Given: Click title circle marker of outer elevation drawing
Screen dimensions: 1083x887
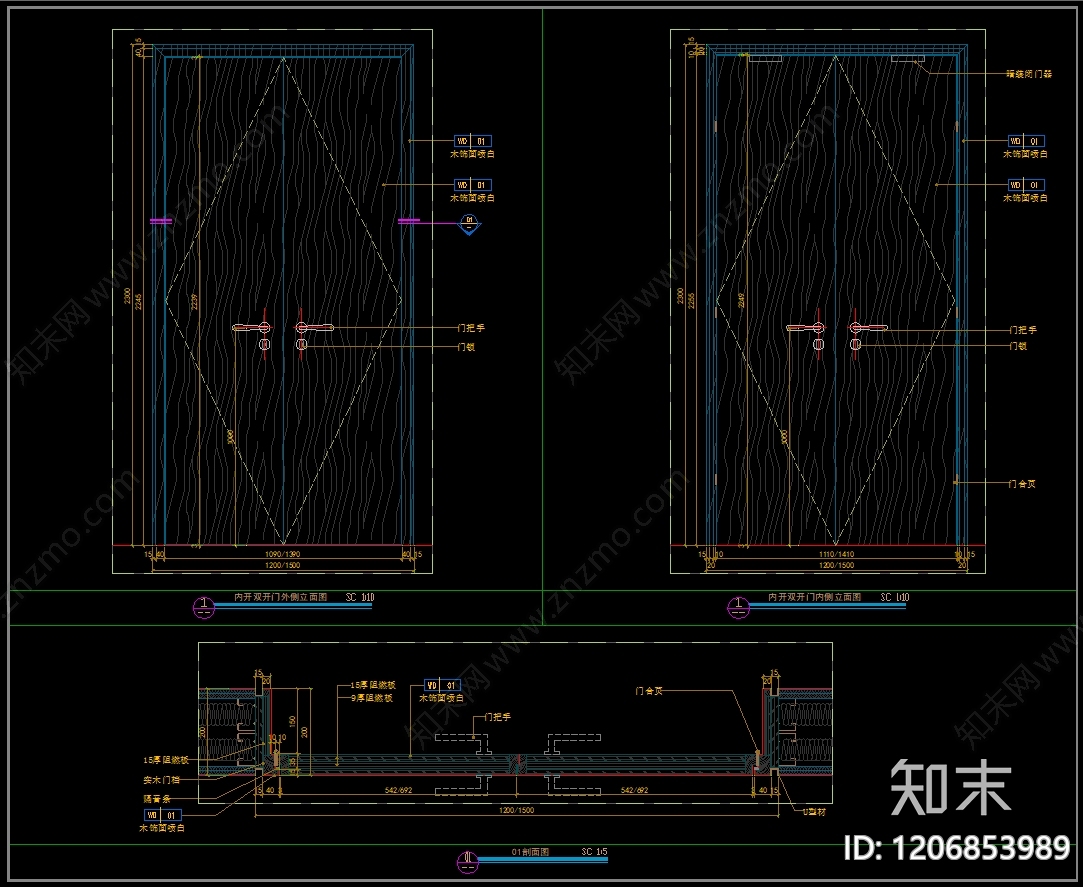Looking at the screenshot, I should tap(204, 607).
